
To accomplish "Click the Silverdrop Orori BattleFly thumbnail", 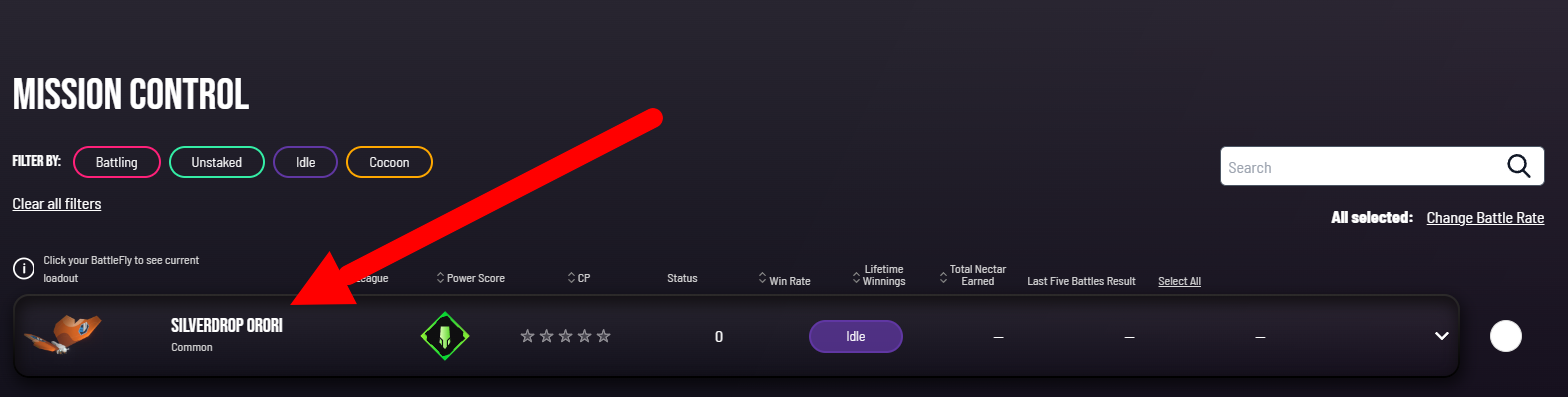I will pyautogui.click(x=63, y=335).
